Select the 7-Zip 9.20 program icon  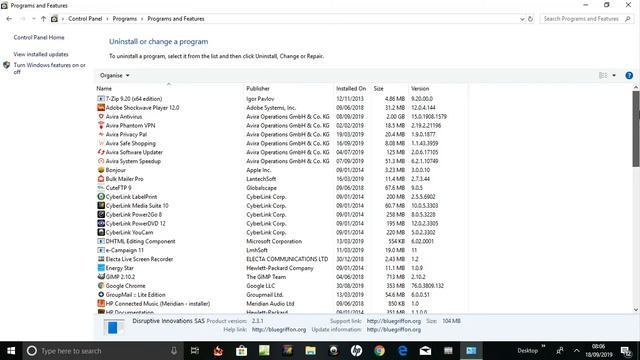click(x=101, y=99)
